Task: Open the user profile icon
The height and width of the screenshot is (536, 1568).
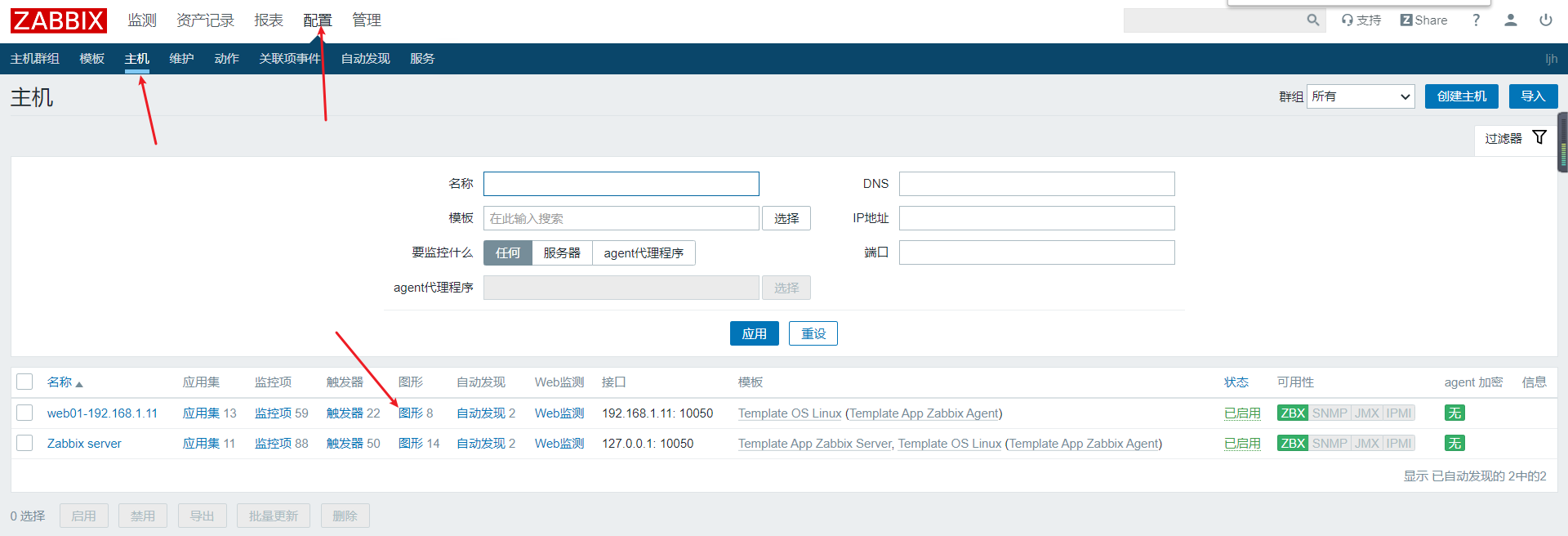Action: [x=1511, y=20]
